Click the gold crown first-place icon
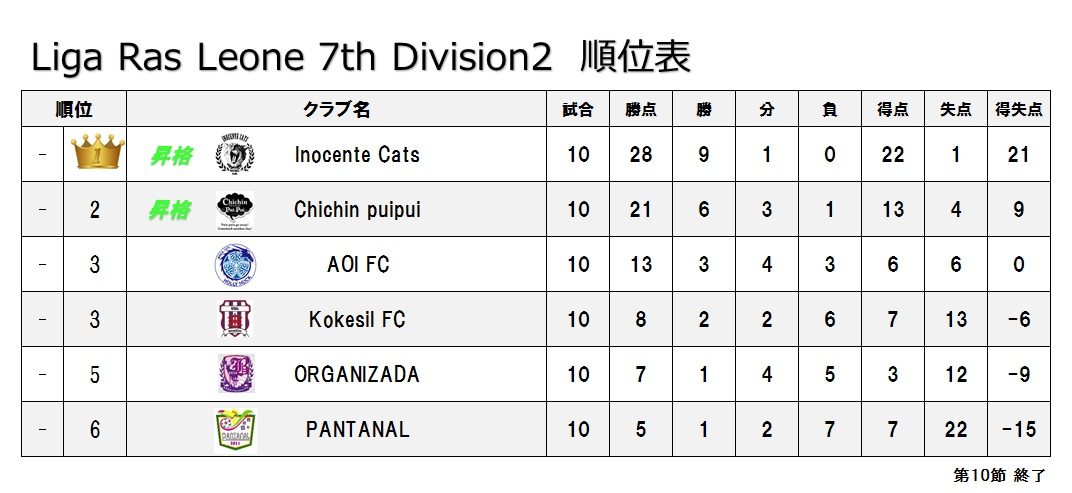The image size is (1072, 493). [x=98, y=152]
